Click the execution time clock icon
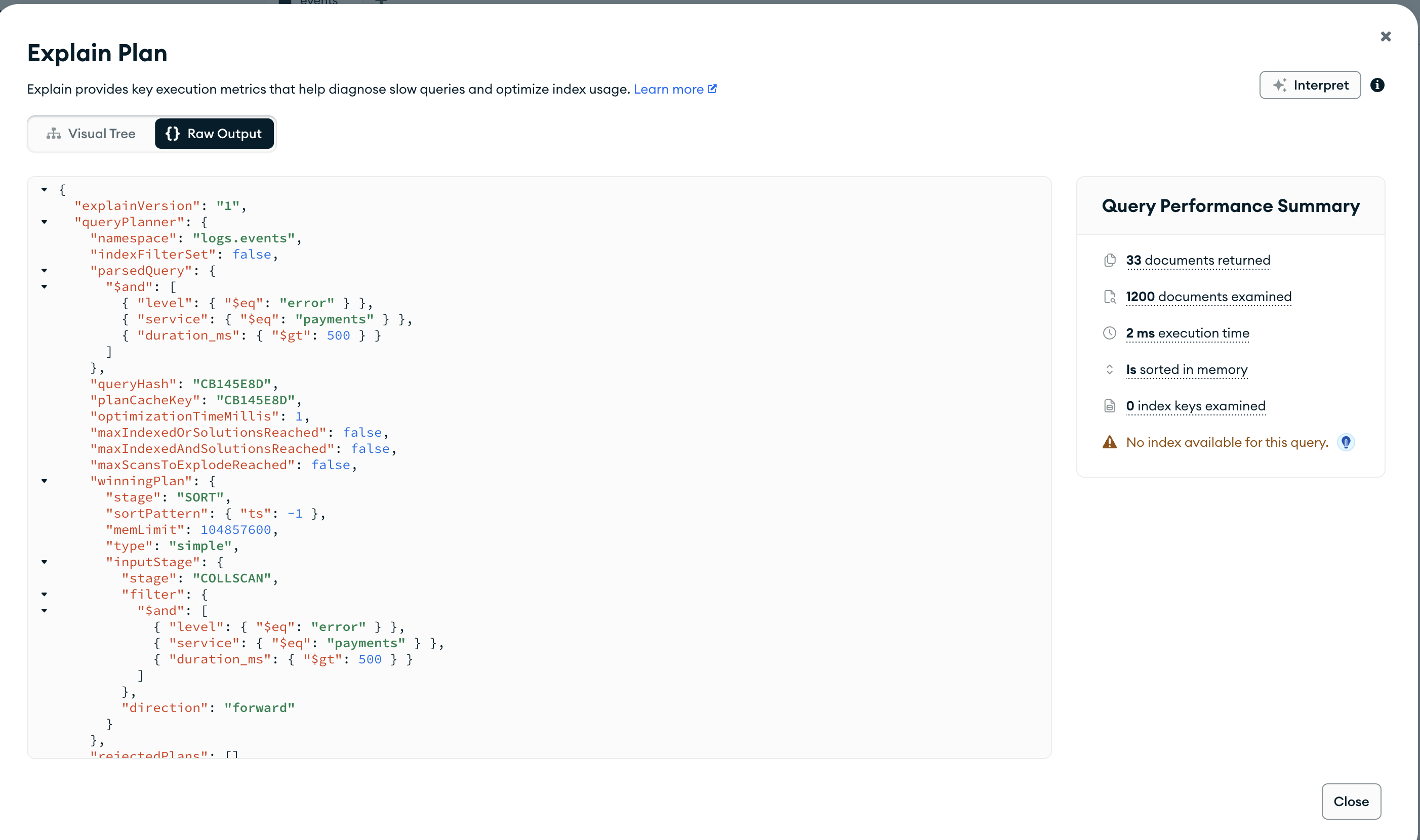This screenshot has height=840, width=1420. pyautogui.click(x=1109, y=333)
